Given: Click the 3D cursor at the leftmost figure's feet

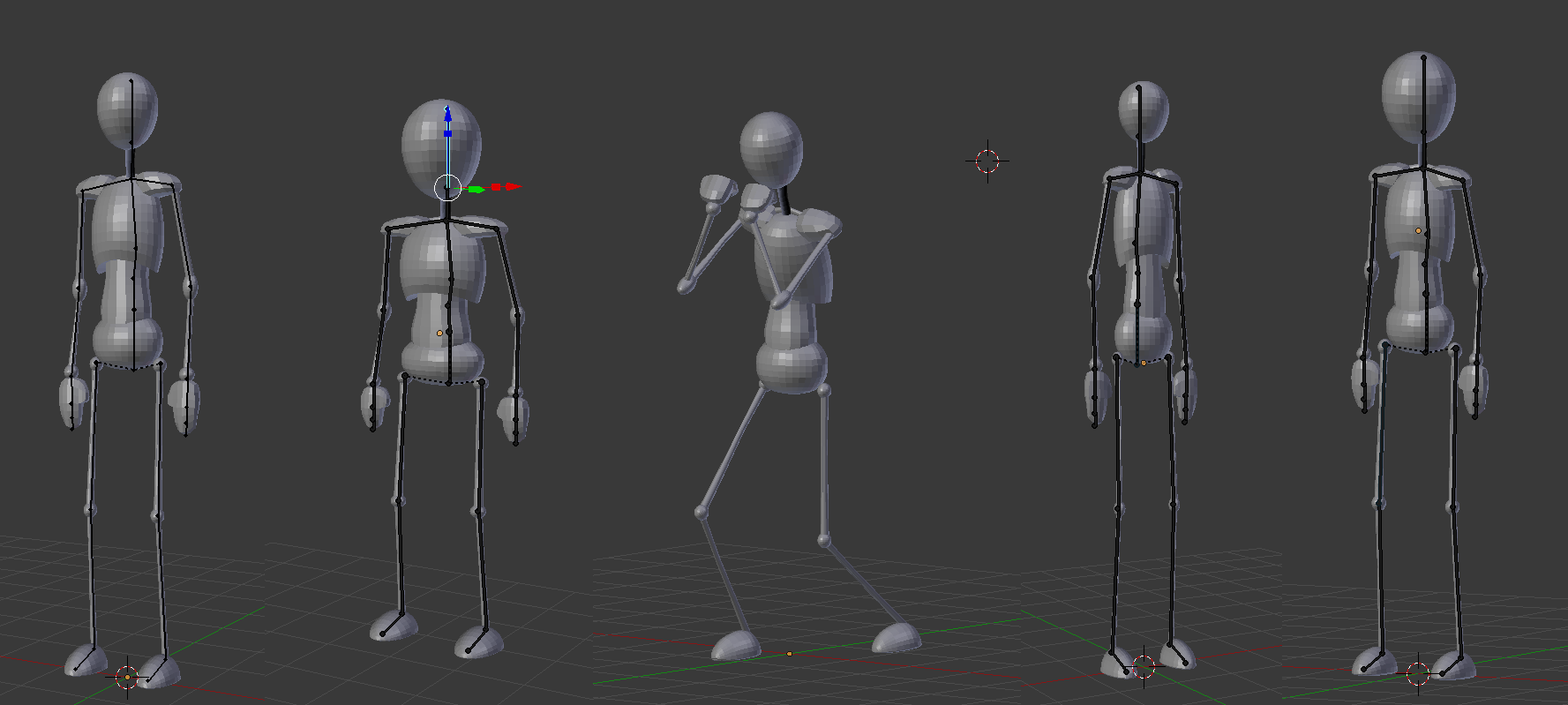Looking at the screenshot, I should pos(126,677).
